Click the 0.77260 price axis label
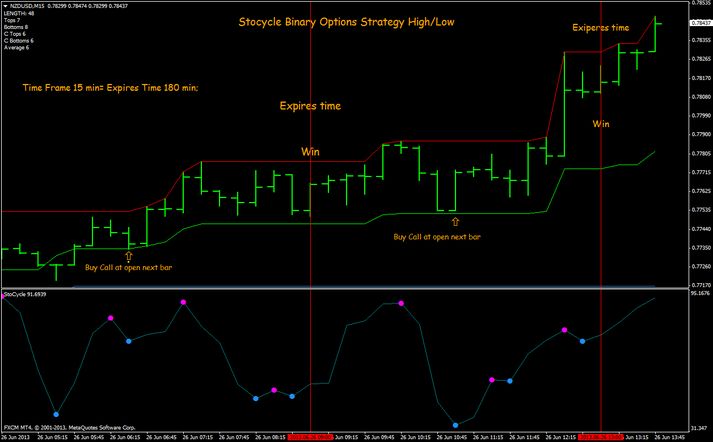Viewport: 713px width, 442px height. pos(702,266)
